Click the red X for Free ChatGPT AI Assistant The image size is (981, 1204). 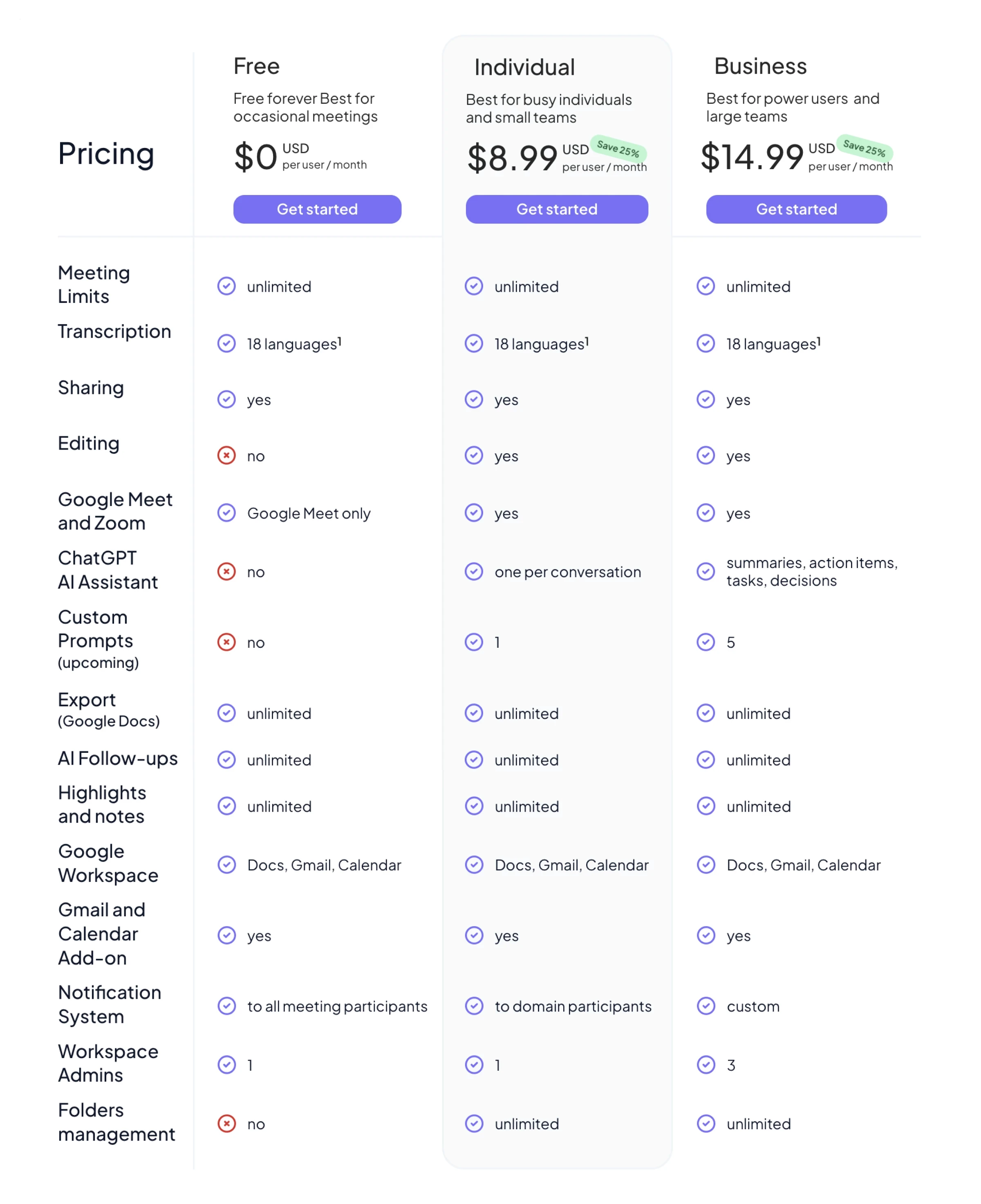tap(226, 571)
